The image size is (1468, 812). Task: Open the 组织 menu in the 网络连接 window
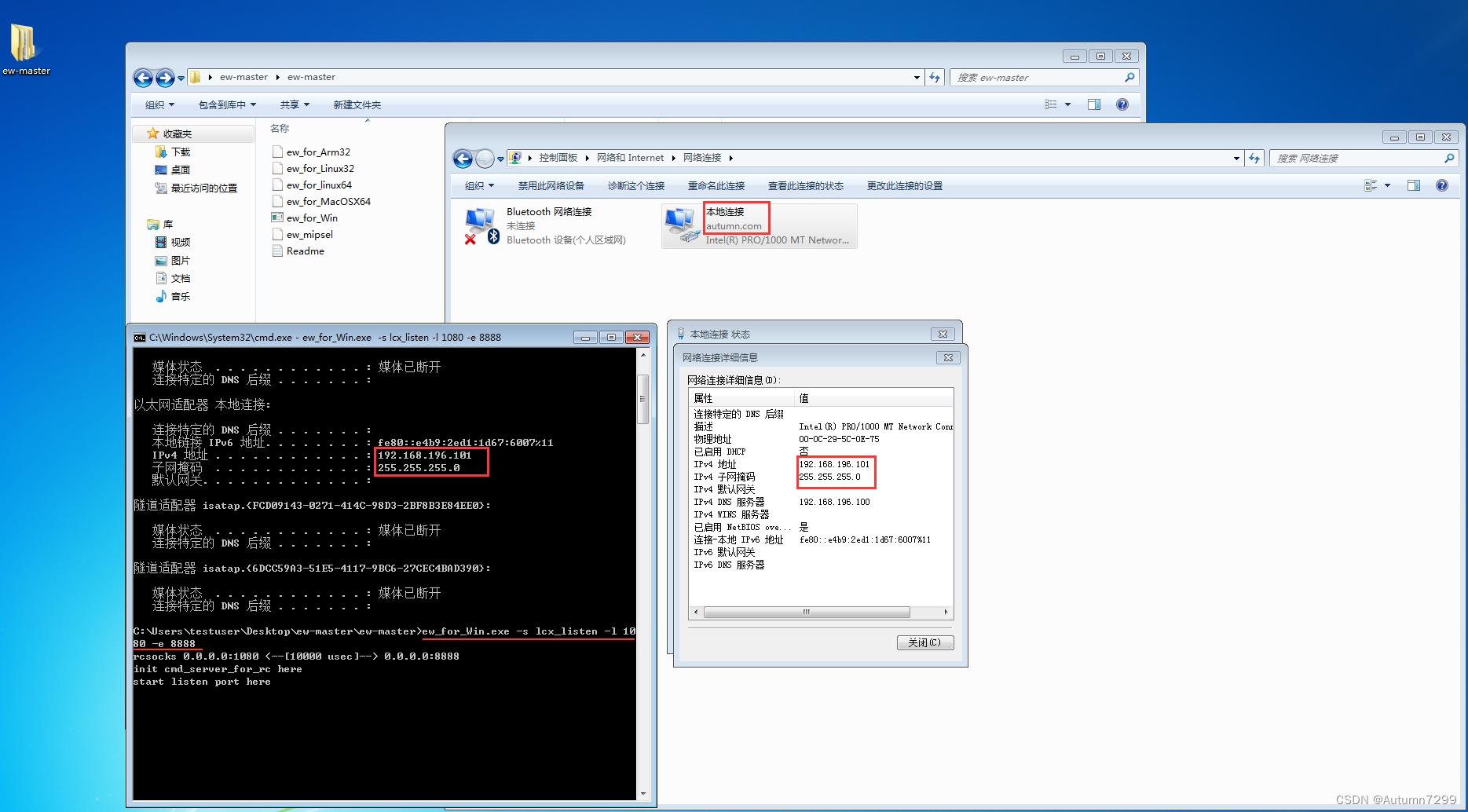(x=479, y=186)
